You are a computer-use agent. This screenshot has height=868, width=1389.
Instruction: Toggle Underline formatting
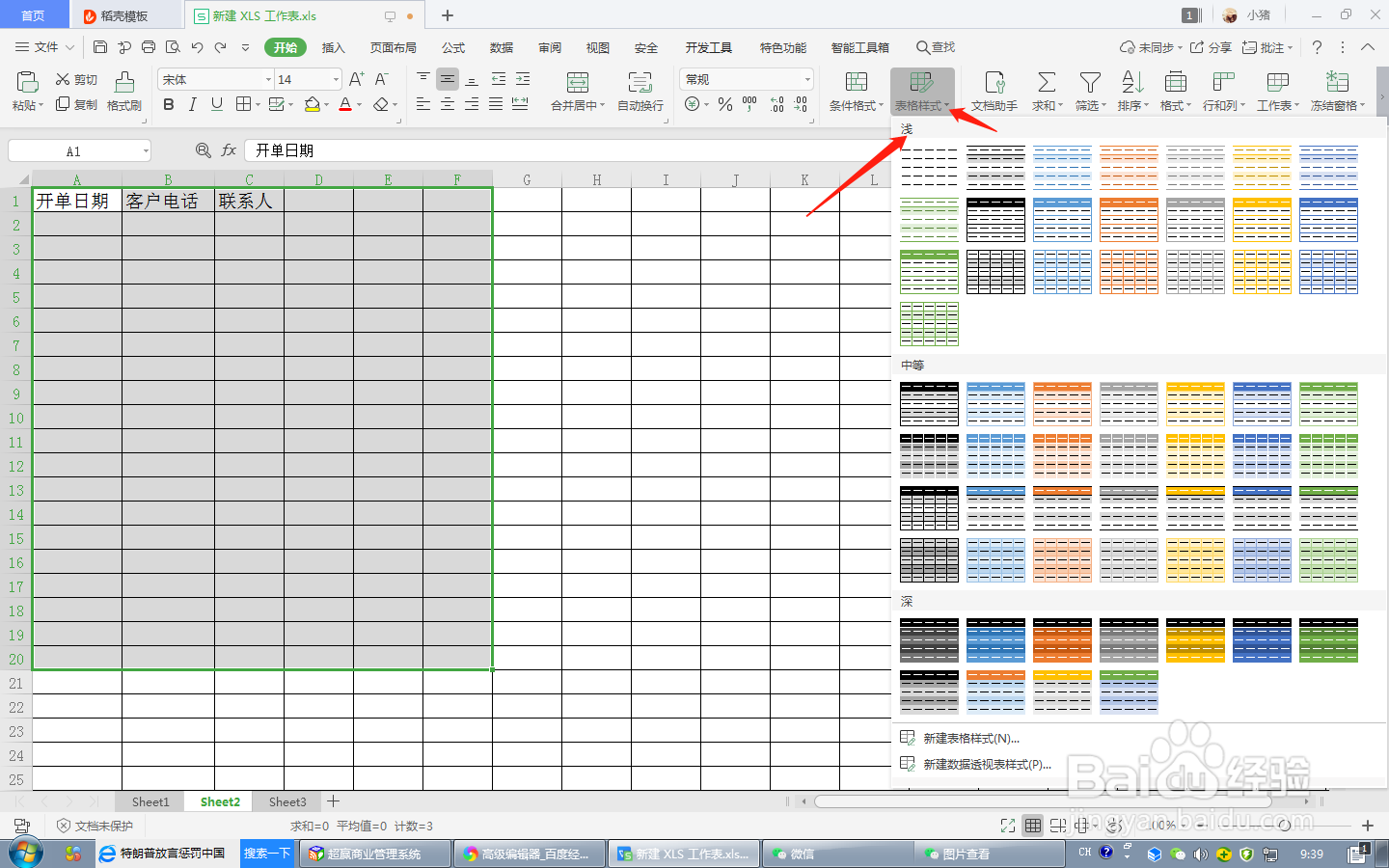pos(217,104)
